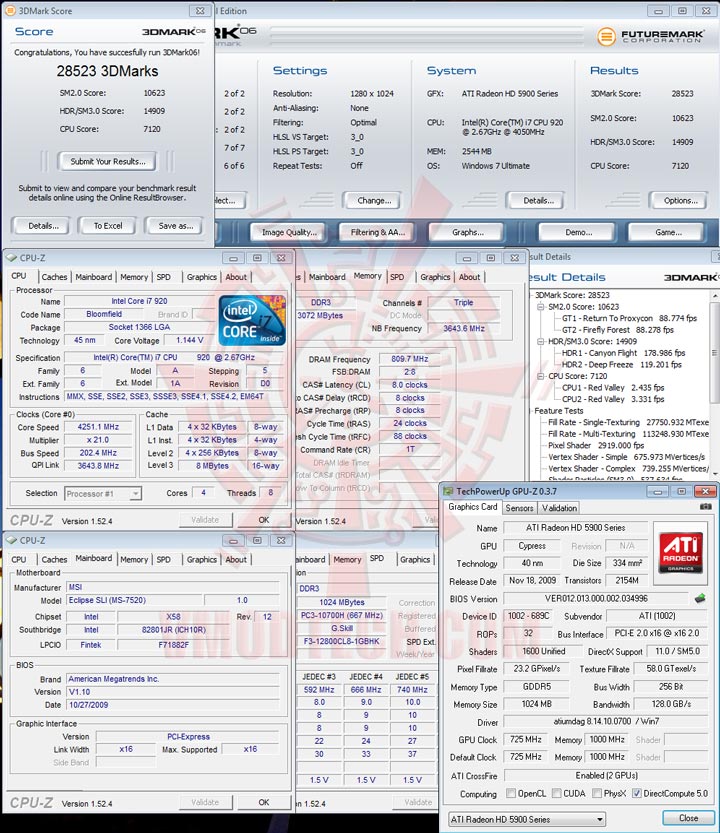
Task: Click the bottom CPU-Z window title icon
Action: coord(11,540)
